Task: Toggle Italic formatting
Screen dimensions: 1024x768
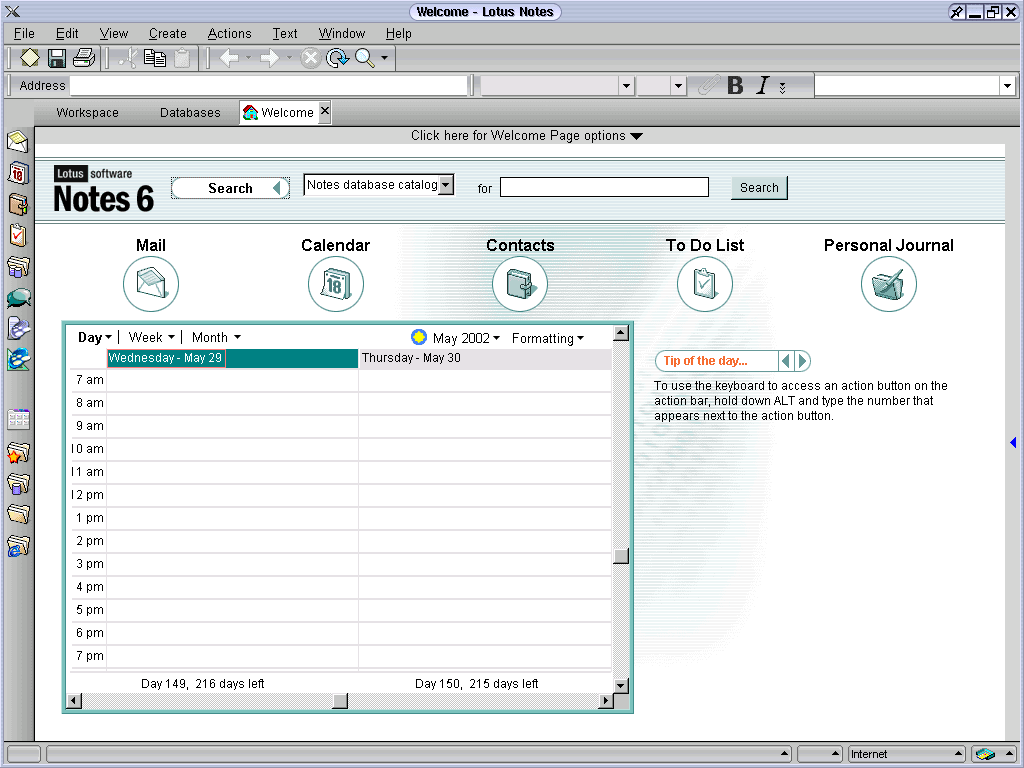Action: pos(762,86)
